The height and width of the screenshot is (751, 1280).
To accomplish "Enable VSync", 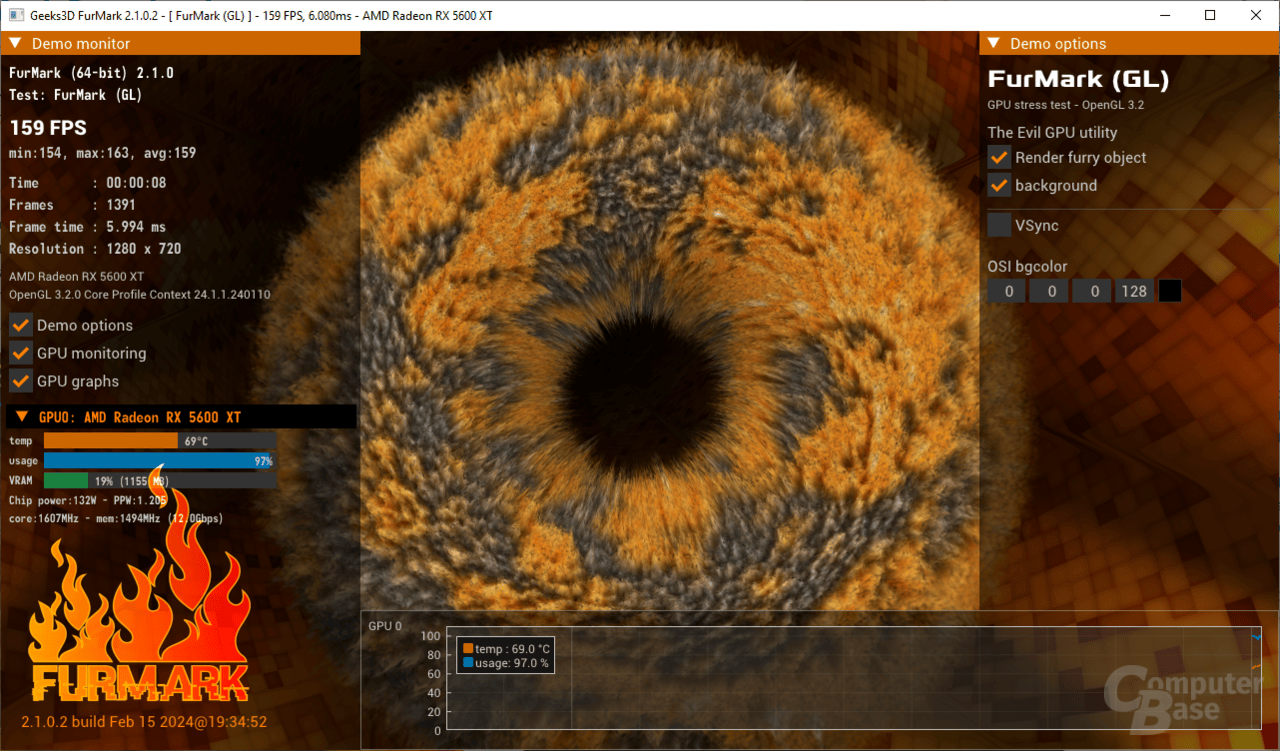I will [x=998, y=224].
